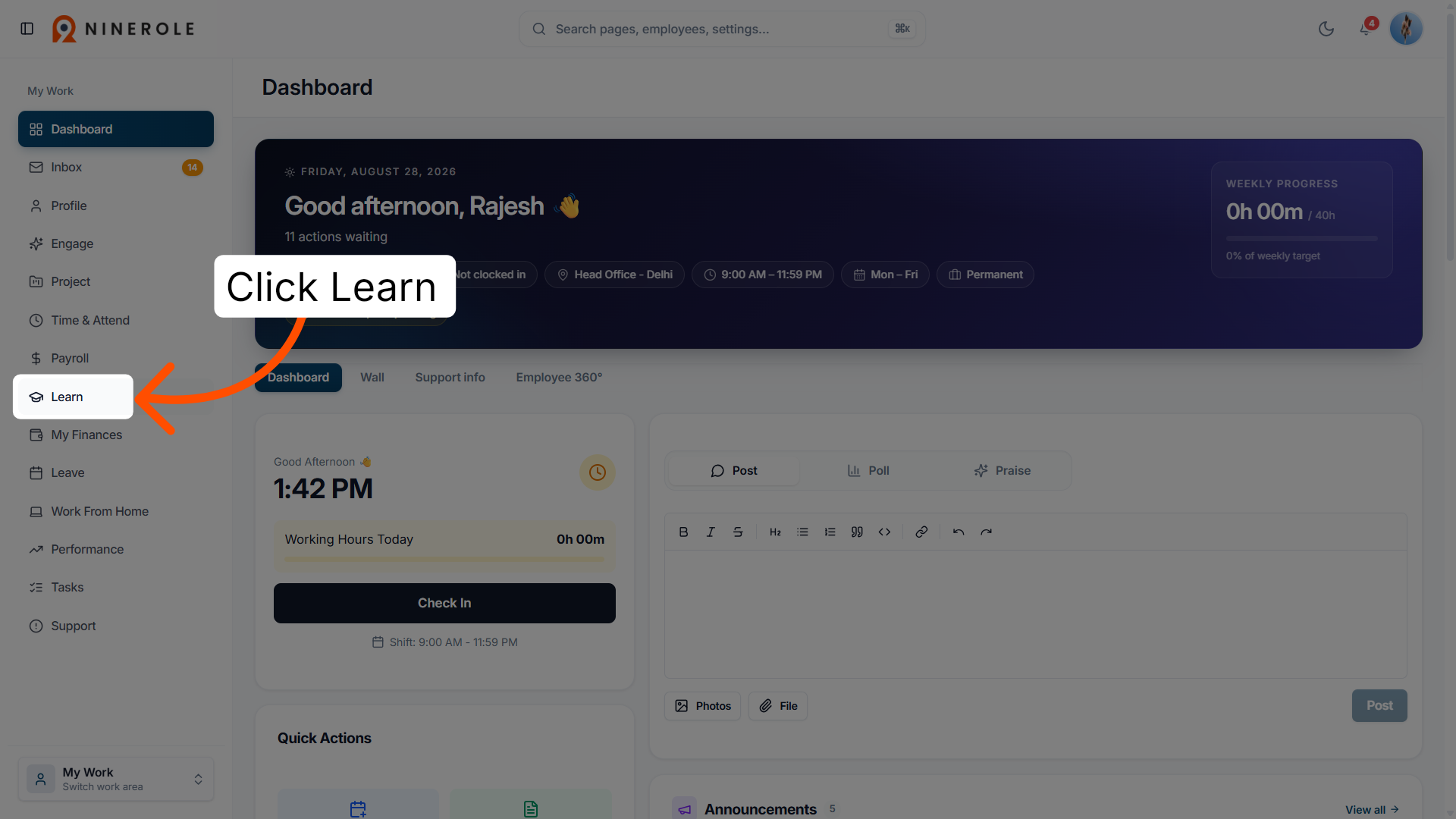Open My Finances in the sidebar
This screenshot has width=1456, height=819.
pos(116,435)
